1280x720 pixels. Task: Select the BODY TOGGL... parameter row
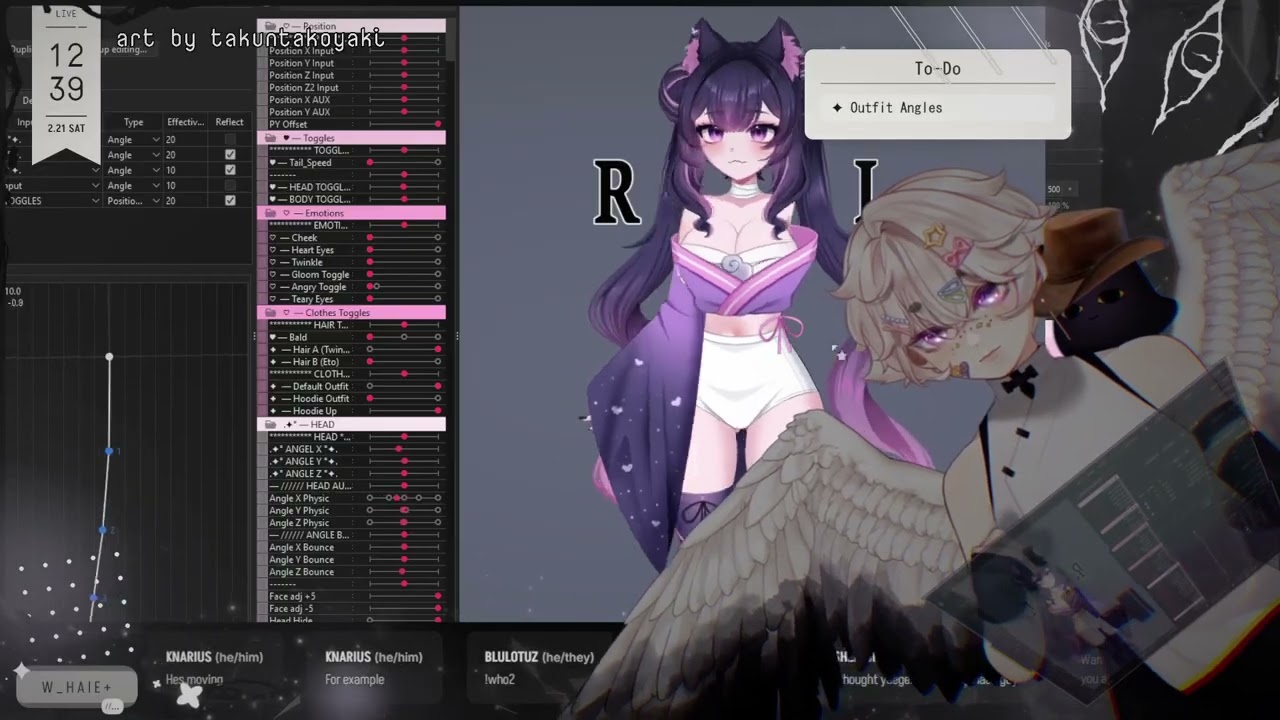tap(352, 199)
